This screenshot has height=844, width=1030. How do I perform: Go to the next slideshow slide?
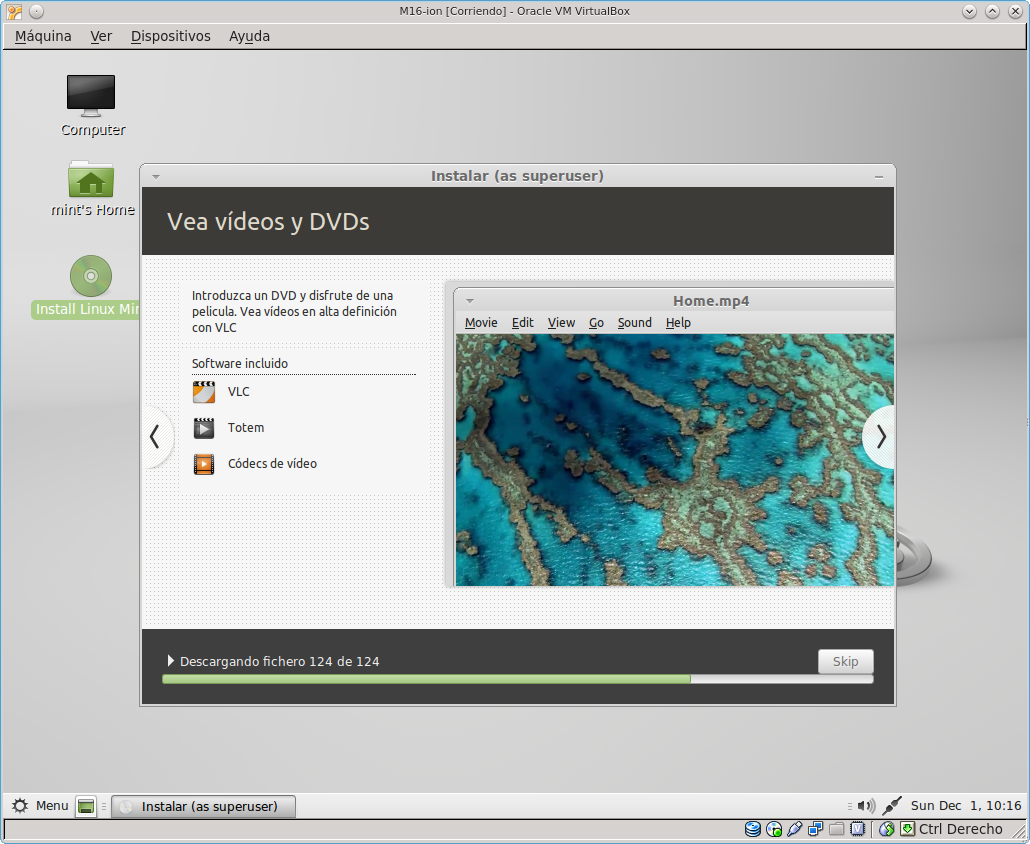(x=880, y=437)
